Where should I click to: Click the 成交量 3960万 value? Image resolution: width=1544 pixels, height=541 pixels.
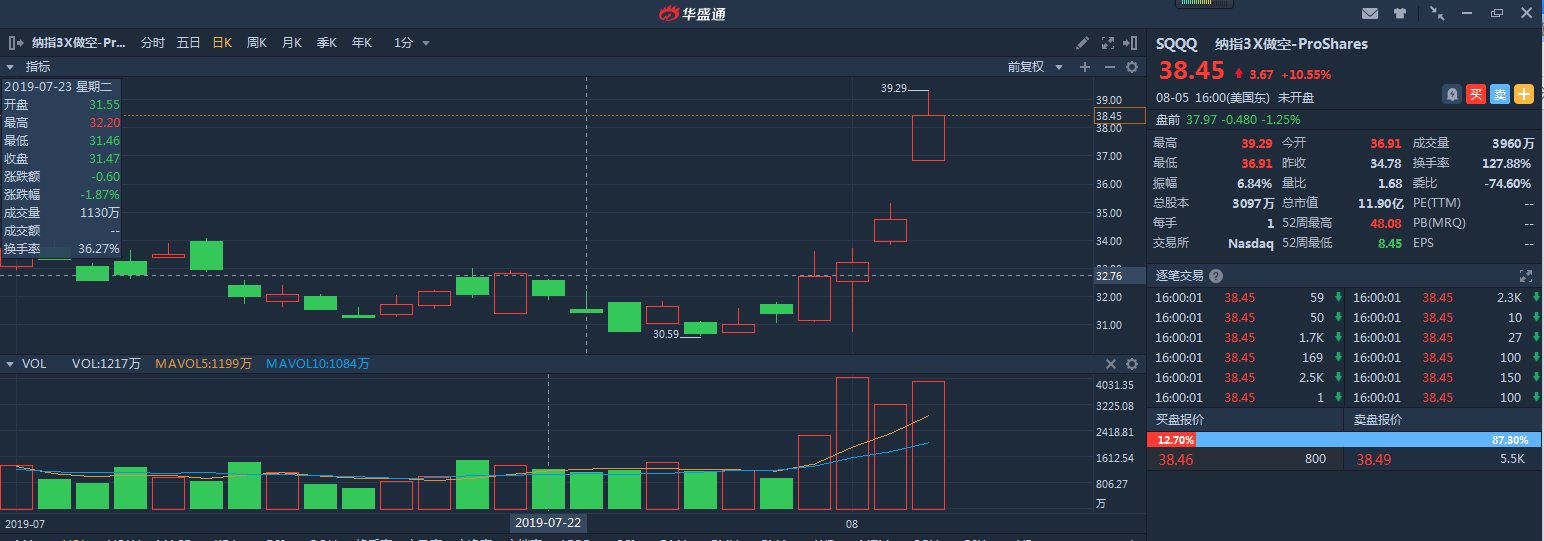(1512, 143)
